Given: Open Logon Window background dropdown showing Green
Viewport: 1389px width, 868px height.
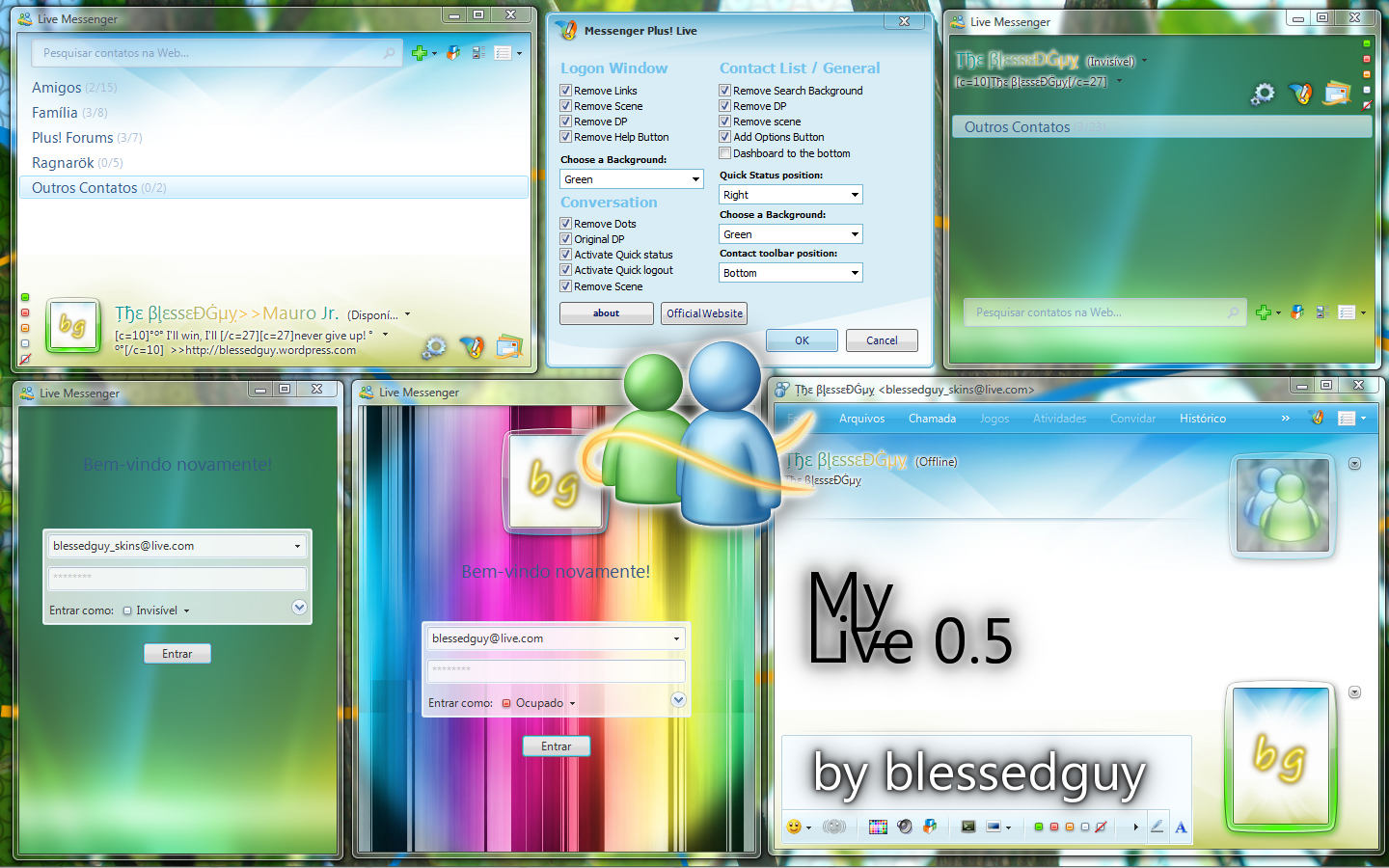Looking at the screenshot, I should point(632,179).
